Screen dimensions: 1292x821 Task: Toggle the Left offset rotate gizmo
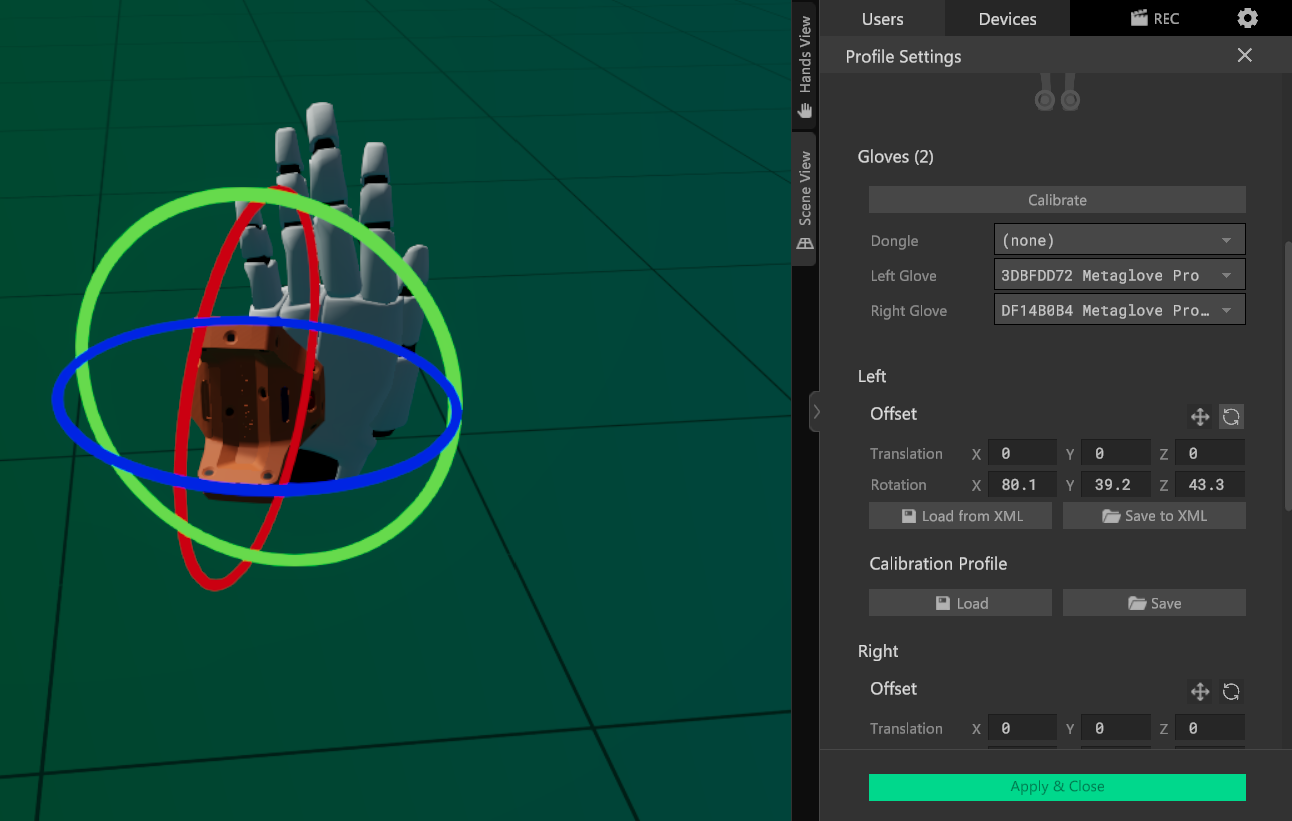point(1231,417)
